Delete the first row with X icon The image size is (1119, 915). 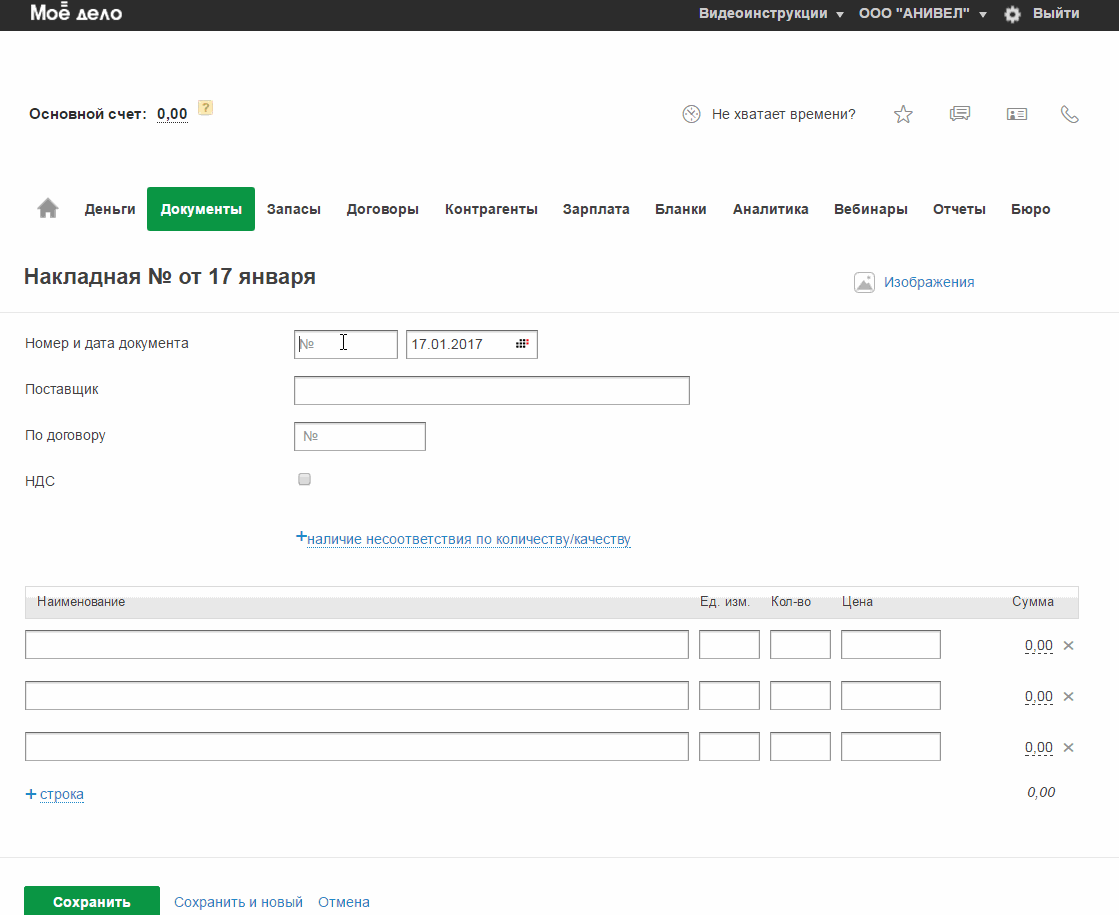pyautogui.click(x=1068, y=646)
